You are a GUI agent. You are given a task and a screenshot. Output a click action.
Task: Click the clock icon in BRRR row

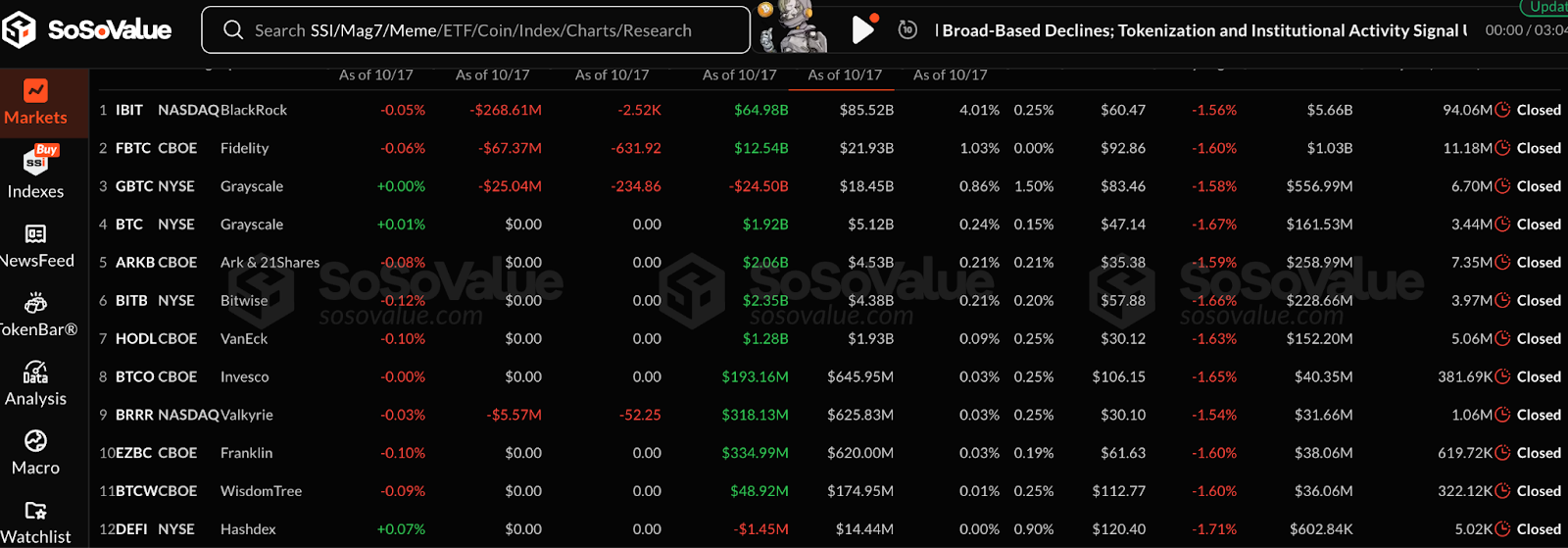(x=1502, y=415)
